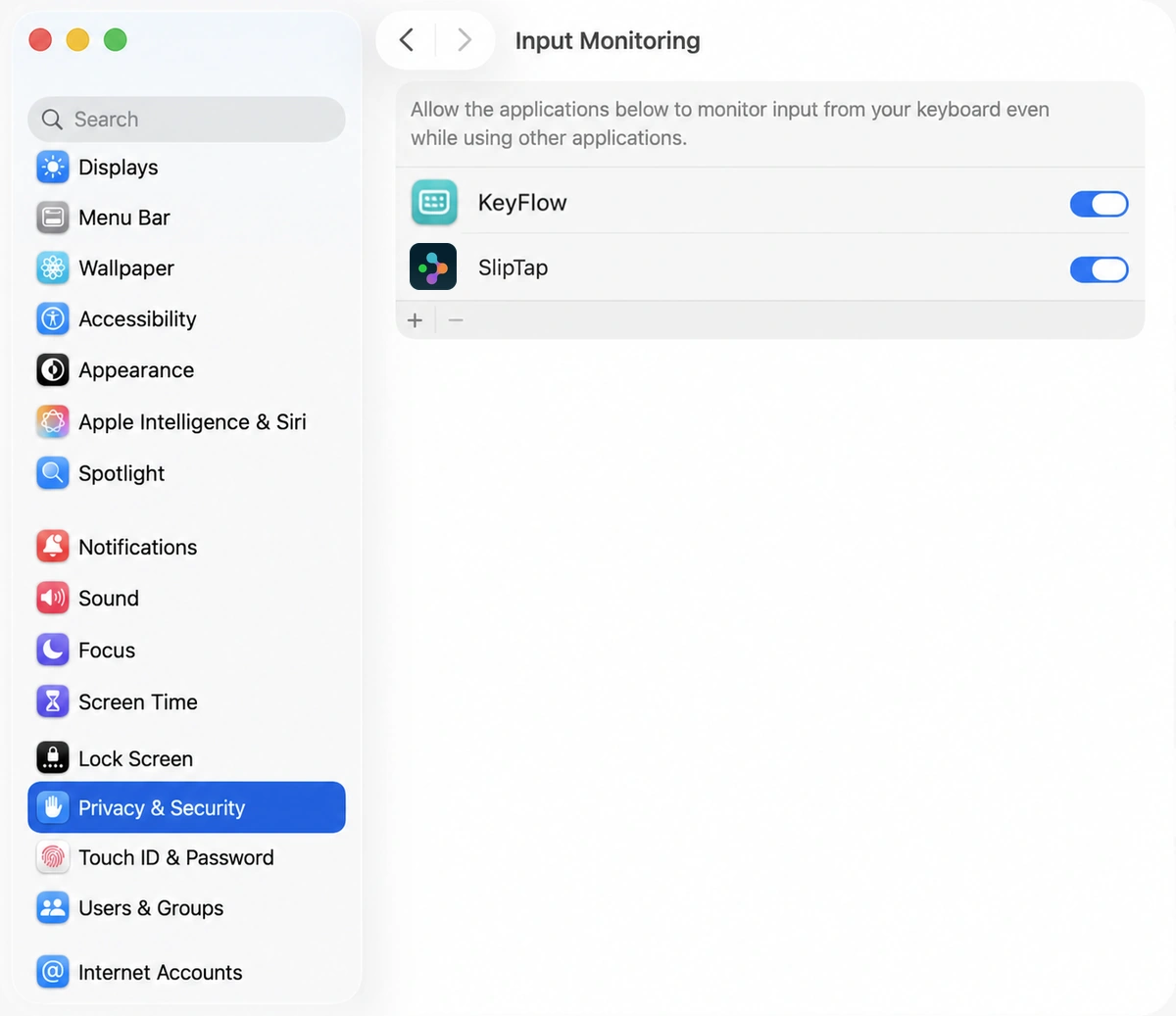Click the Internet Accounts @ icon

[x=53, y=972]
